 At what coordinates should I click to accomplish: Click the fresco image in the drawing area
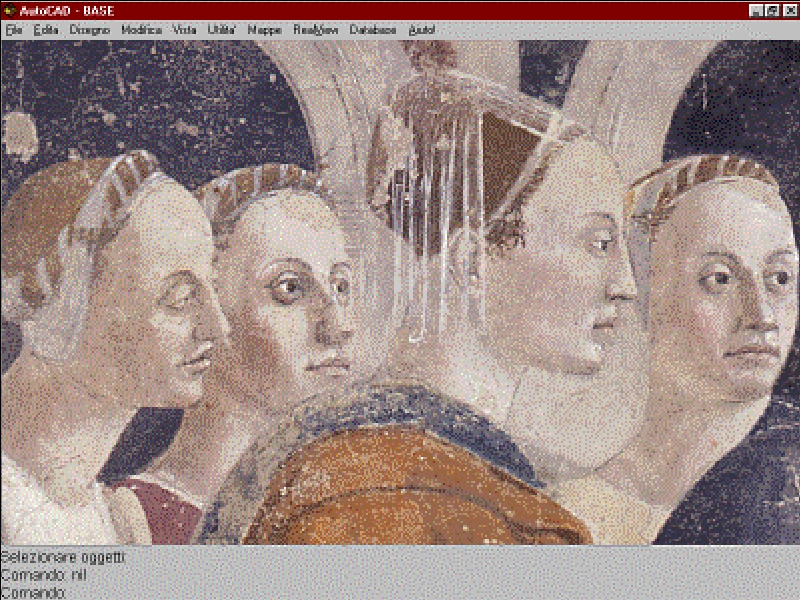click(x=400, y=292)
